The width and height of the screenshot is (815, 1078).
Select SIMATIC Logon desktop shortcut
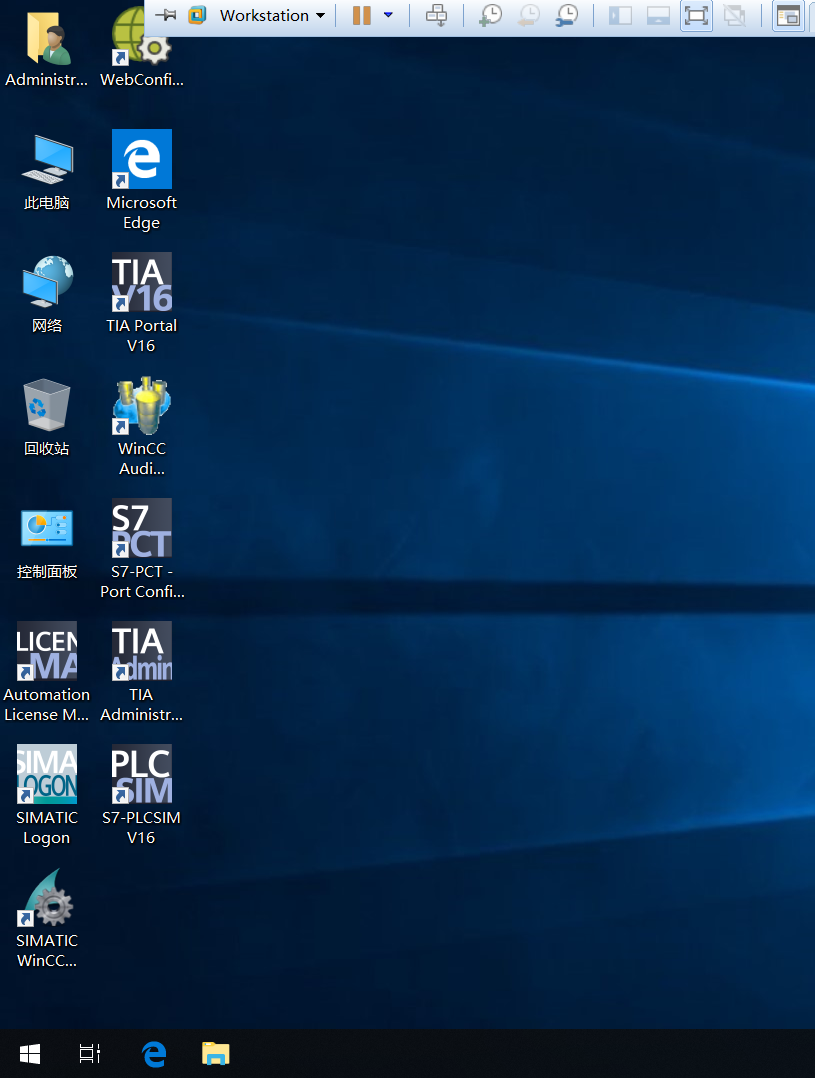47,775
